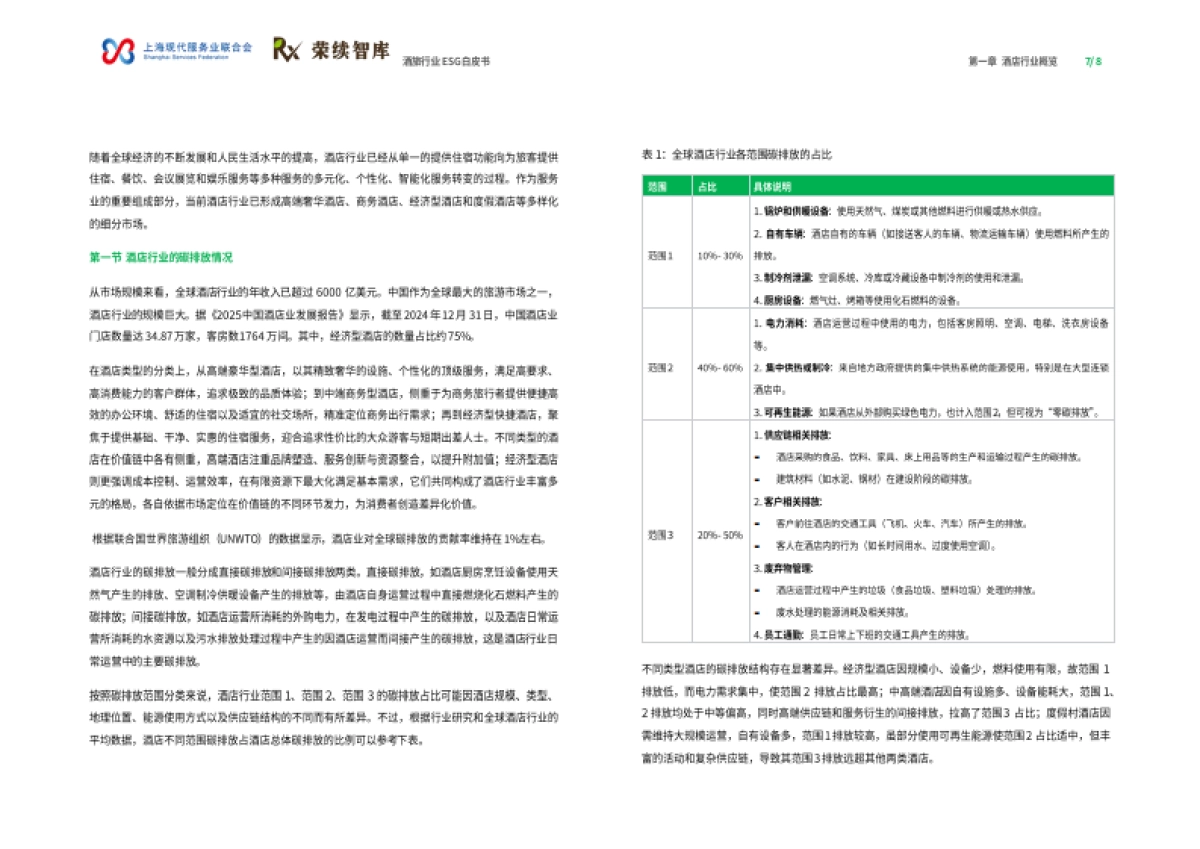Select the Rx 荣续智库 logo icon

[287, 48]
